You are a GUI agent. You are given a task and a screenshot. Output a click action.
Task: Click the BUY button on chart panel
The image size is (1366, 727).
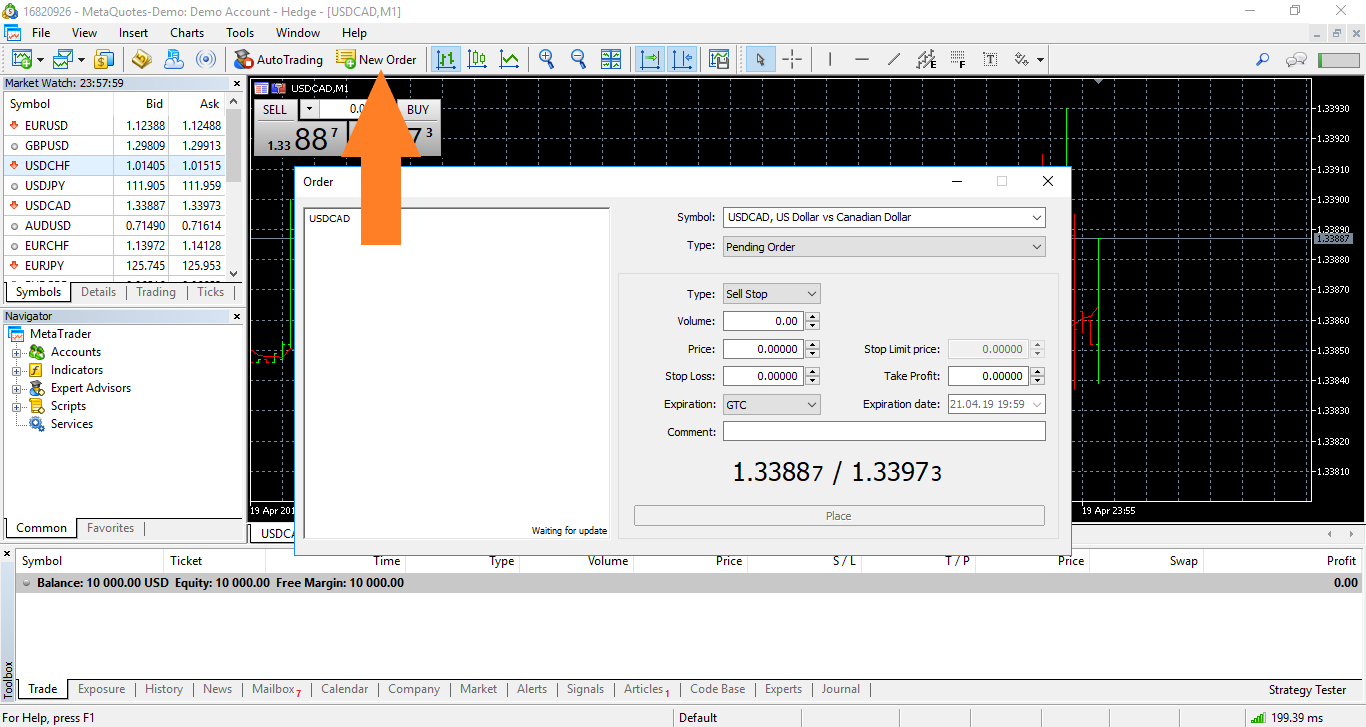tap(418, 110)
